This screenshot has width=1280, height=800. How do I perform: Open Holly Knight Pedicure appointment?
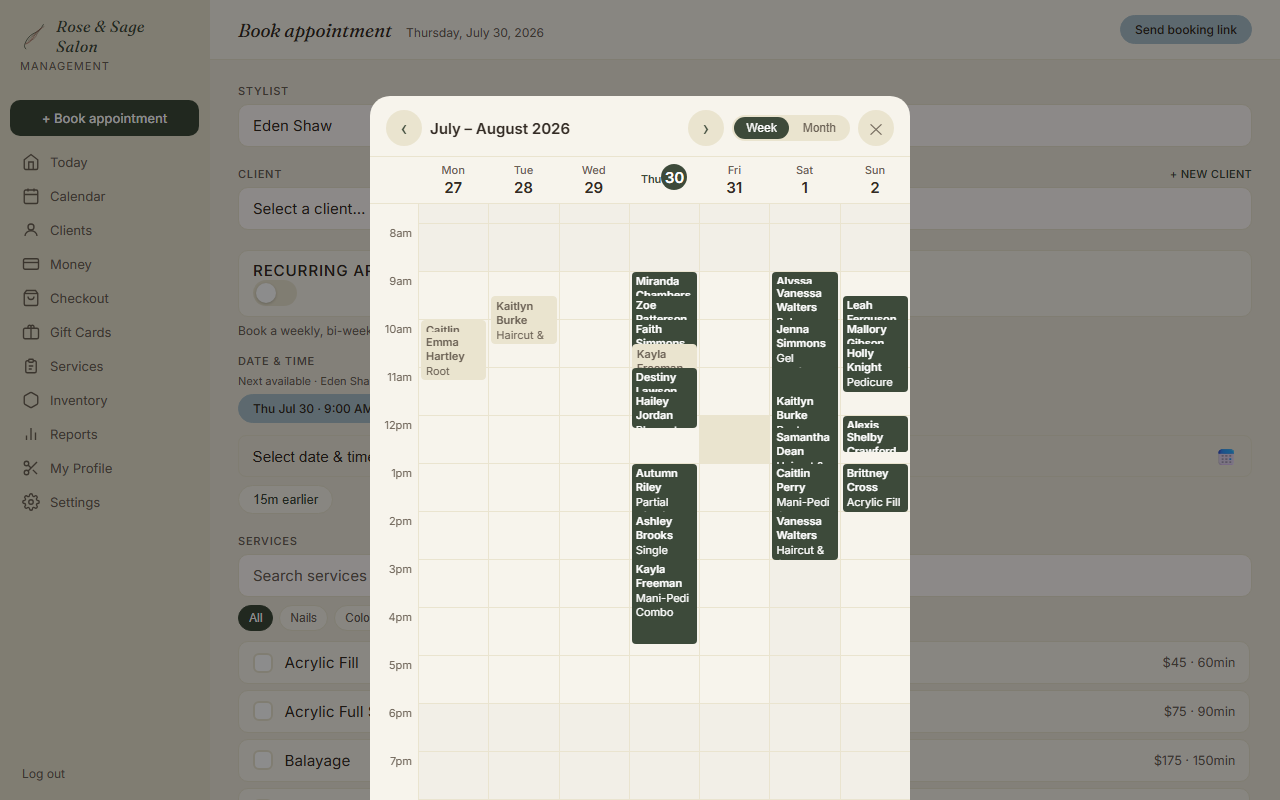875,368
